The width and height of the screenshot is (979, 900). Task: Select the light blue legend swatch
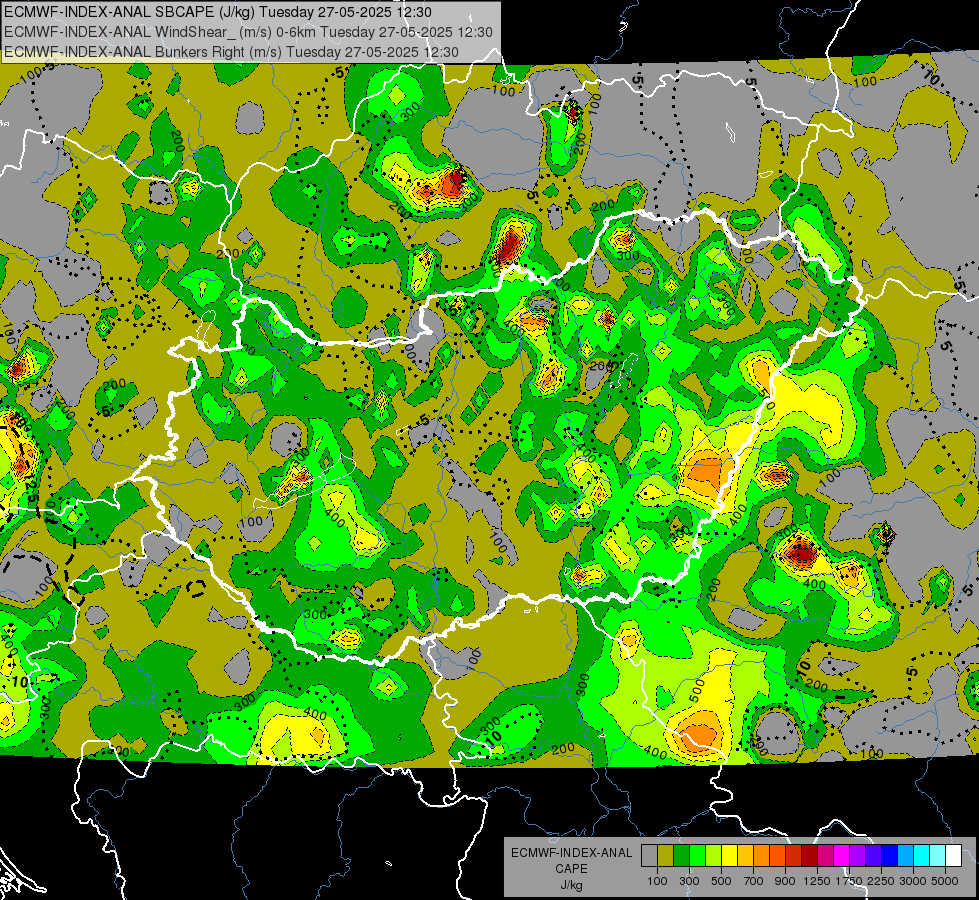pyautogui.click(x=905, y=856)
